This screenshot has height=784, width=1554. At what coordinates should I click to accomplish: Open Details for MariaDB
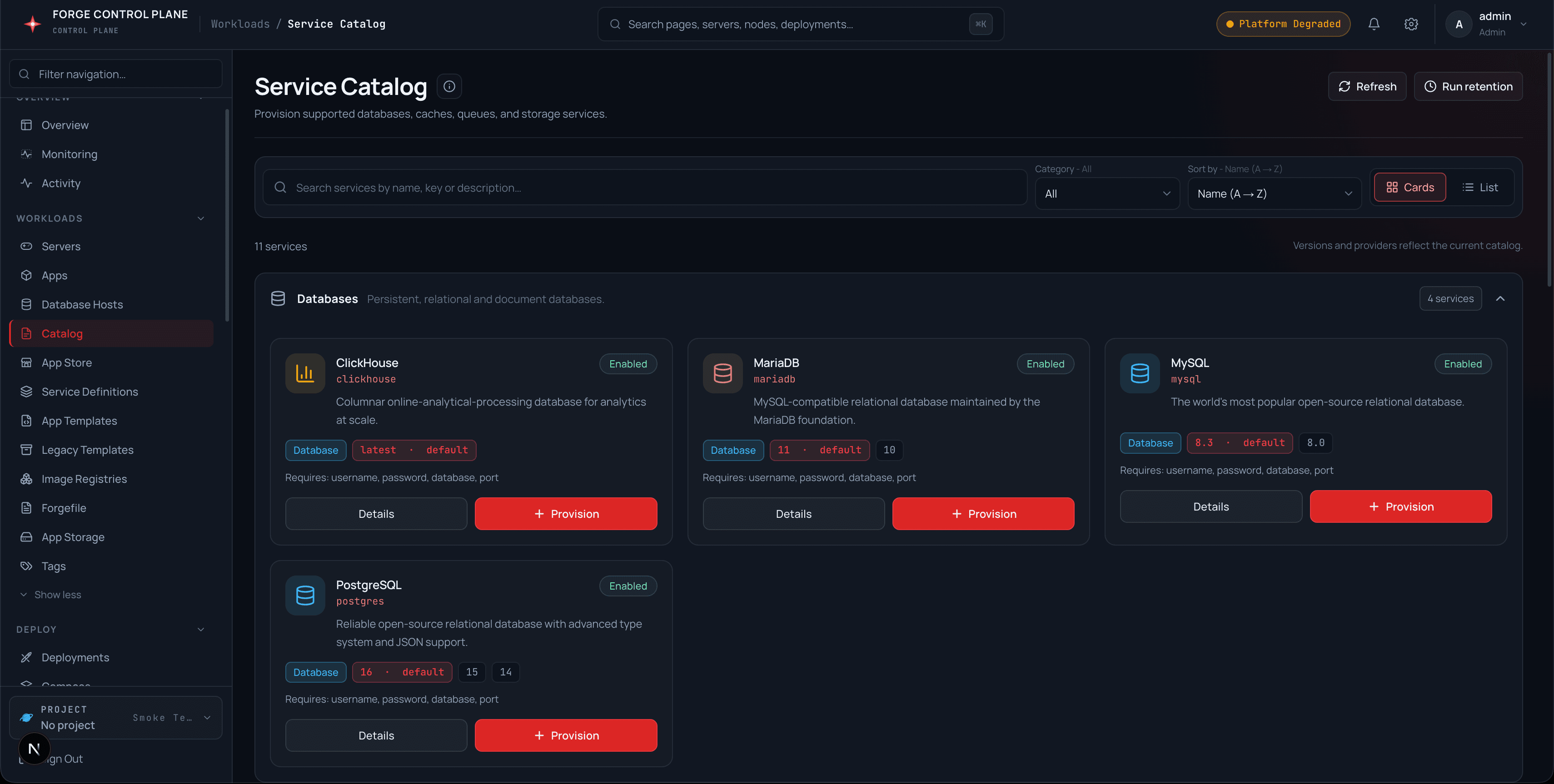coord(793,514)
